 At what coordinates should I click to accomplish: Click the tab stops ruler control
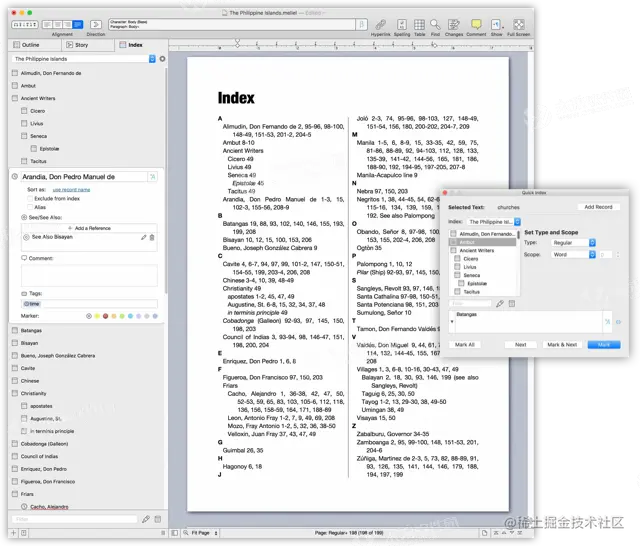tap(25, 24)
